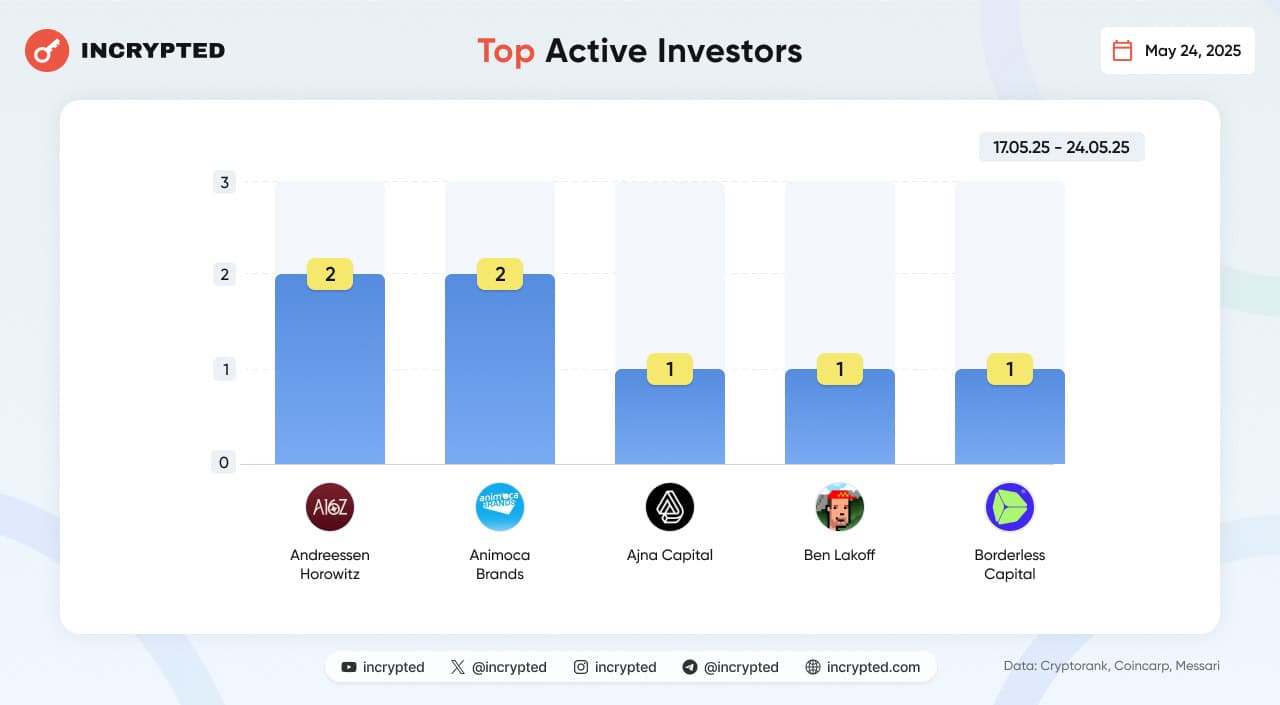Select the Borderless Capital logo
The width and height of the screenshot is (1280, 705).
[1010, 507]
